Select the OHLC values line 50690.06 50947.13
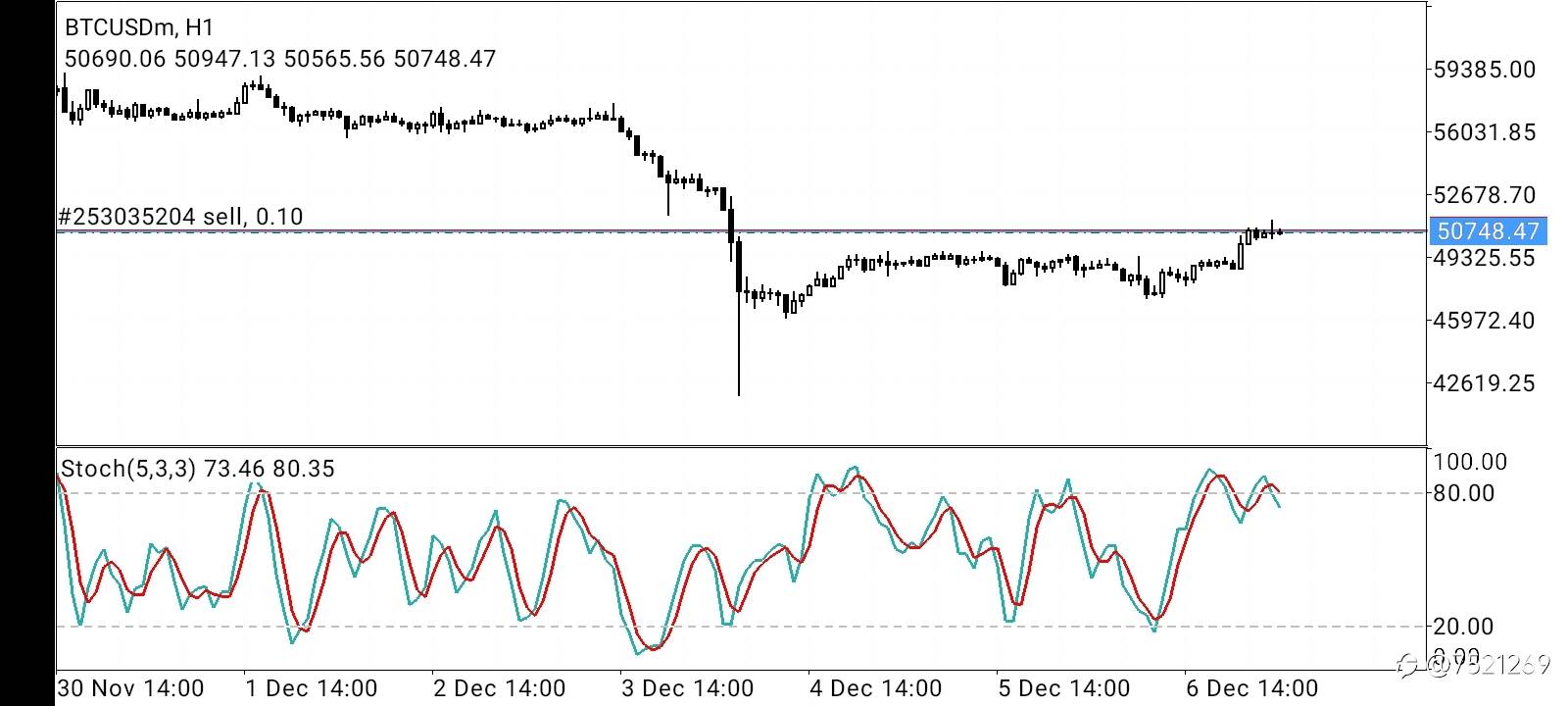The width and height of the screenshot is (1568, 706). (280, 59)
